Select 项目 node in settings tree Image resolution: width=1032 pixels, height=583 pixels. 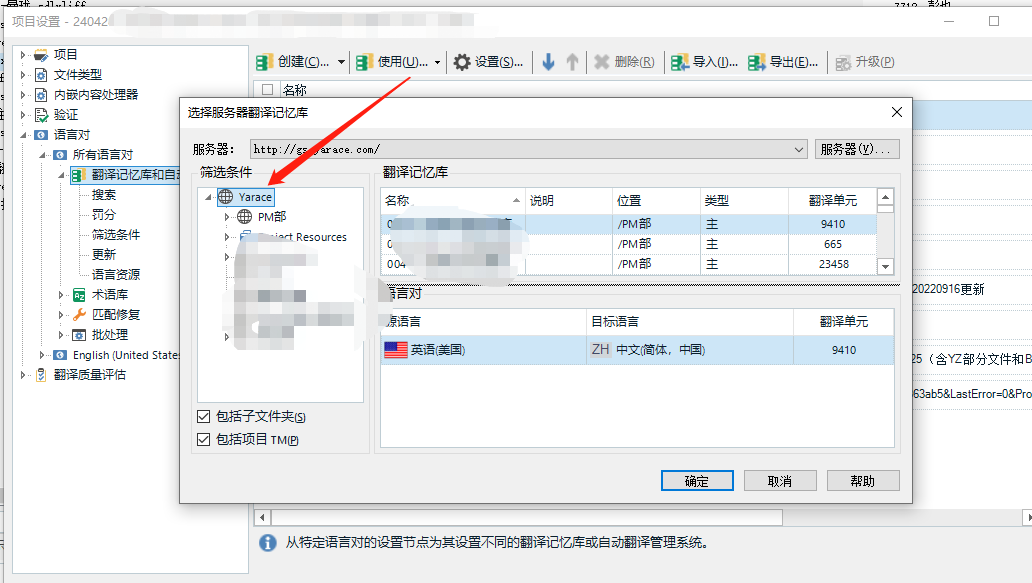65,55
